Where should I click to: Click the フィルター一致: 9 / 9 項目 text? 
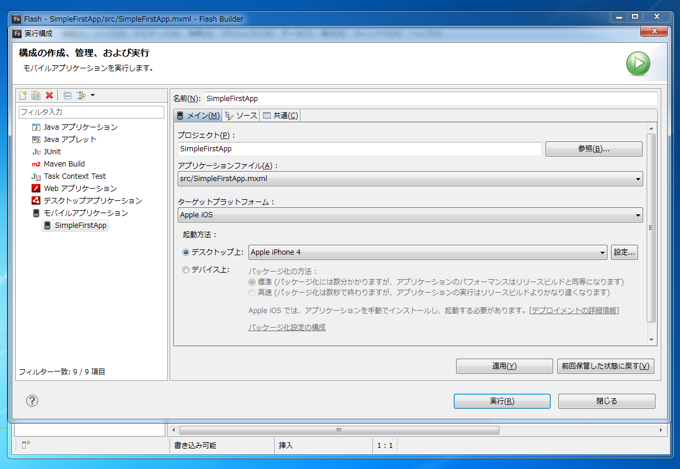(62, 372)
